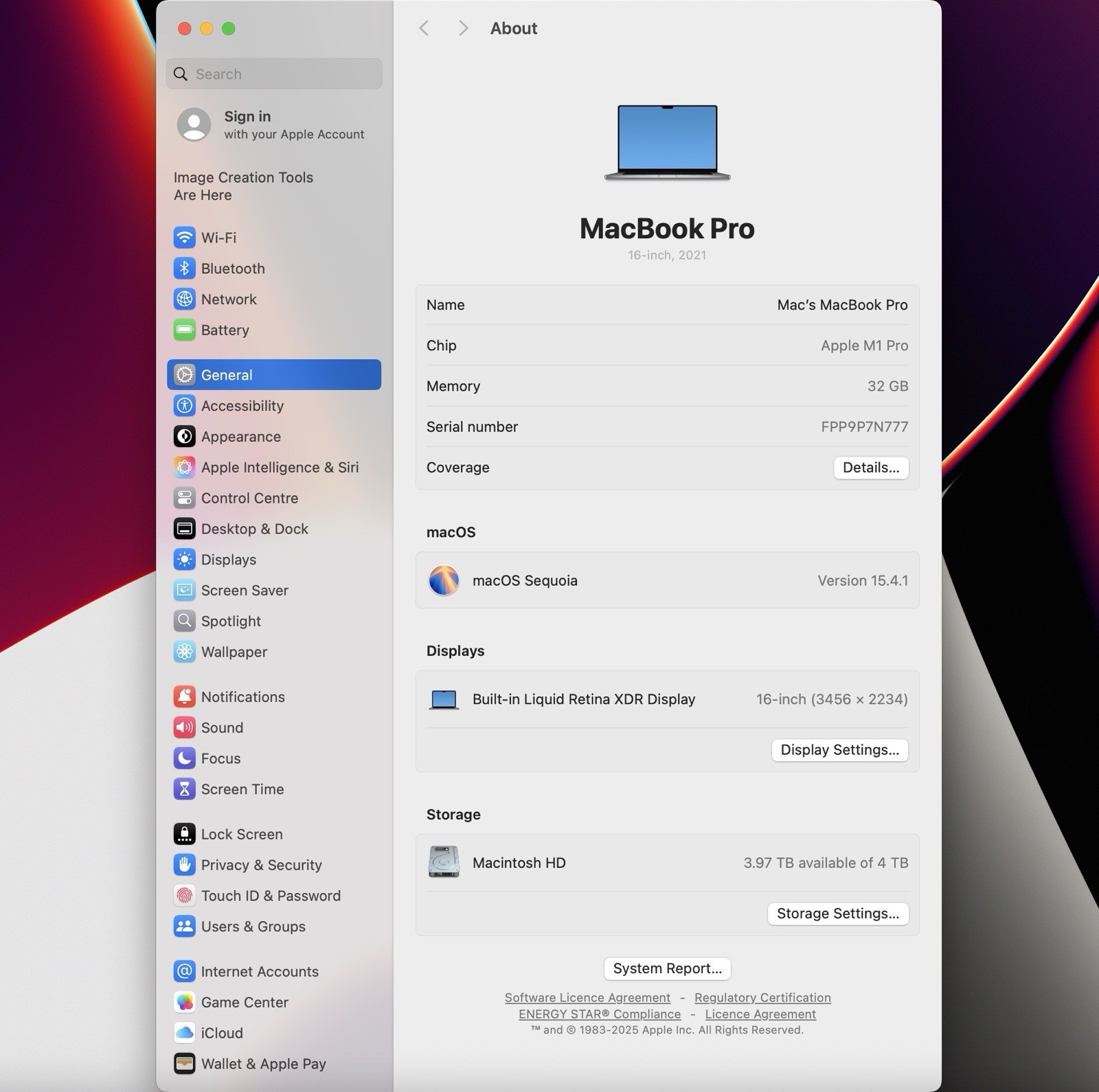Image resolution: width=1099 pixels, height=1092 pixels.
Task: Open iCloud cloud icon
Action: (x=184, y=1033)
